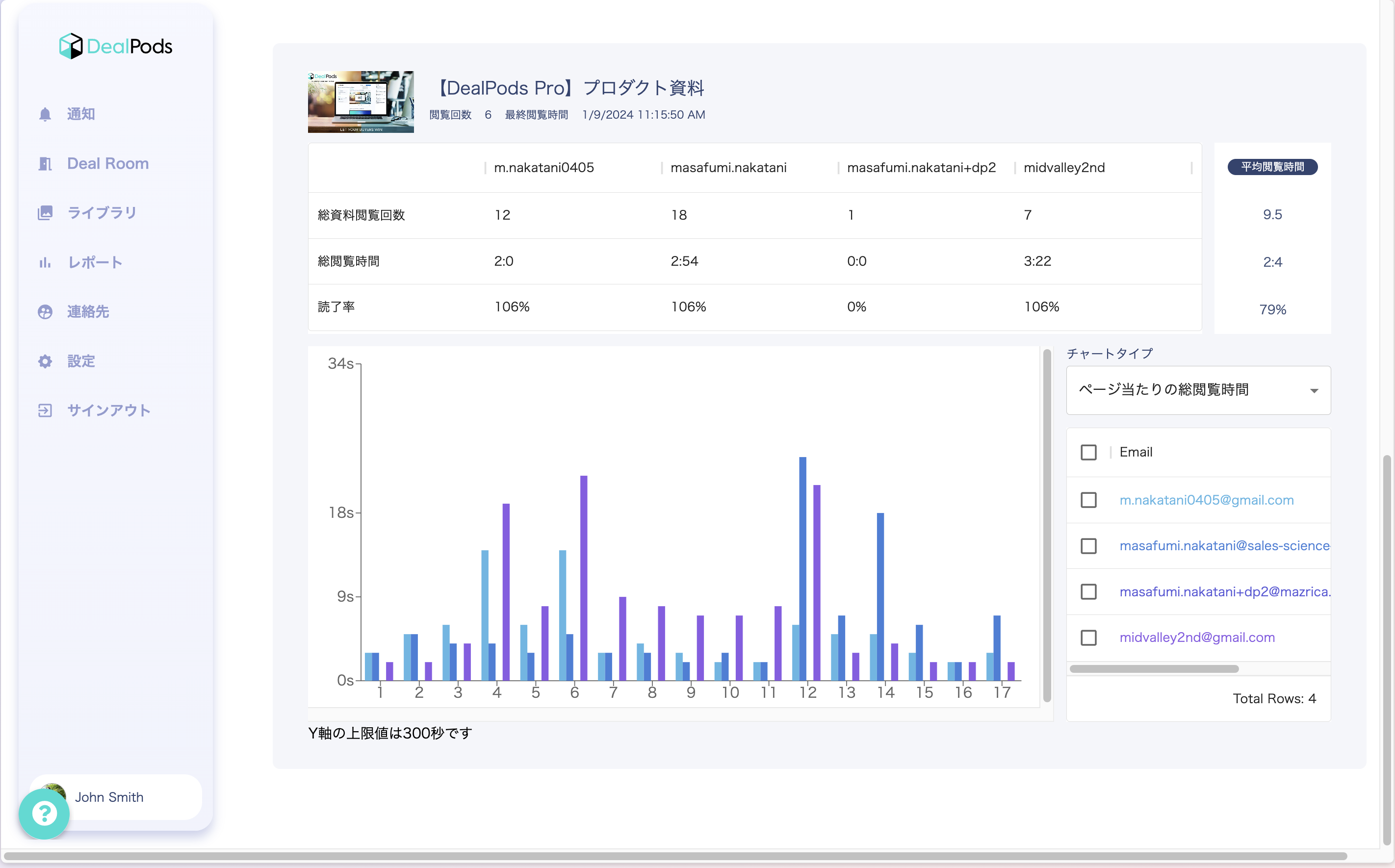This screenshot has height=868, width=1395.
Task: Open Deal Room panel
Action: click(108, 163)
